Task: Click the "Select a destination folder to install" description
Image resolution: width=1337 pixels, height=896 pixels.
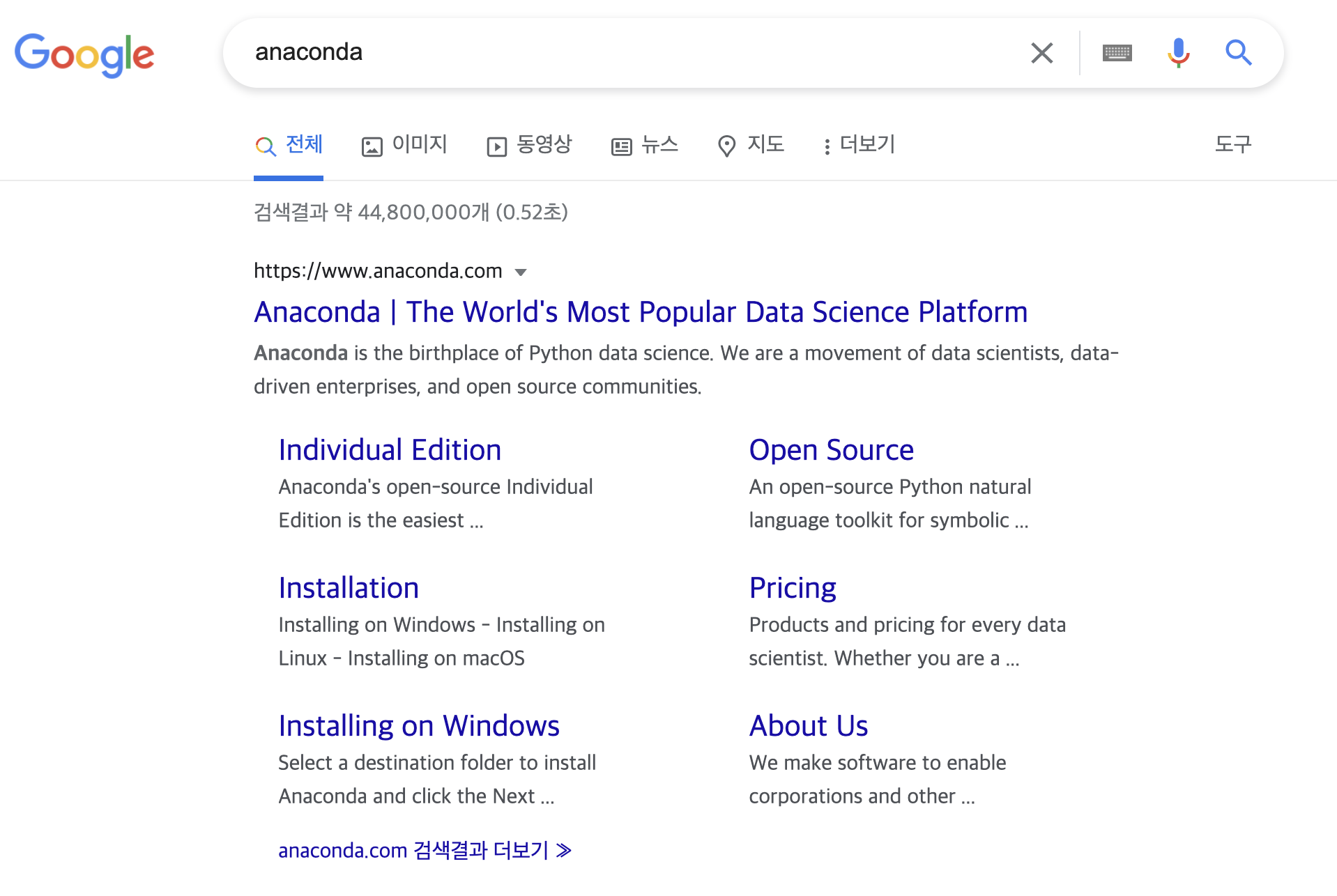Action: click(x=437, y=763)
